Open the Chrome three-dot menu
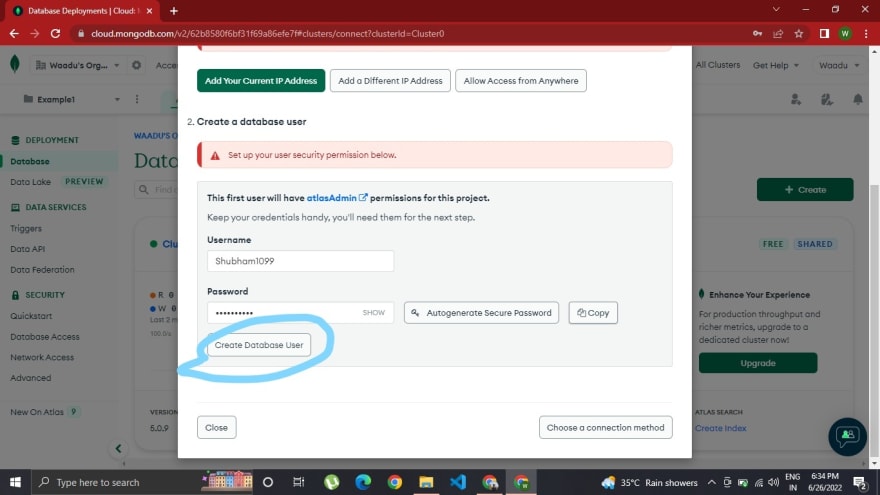880x495 pixels. [x=866, y=34]
